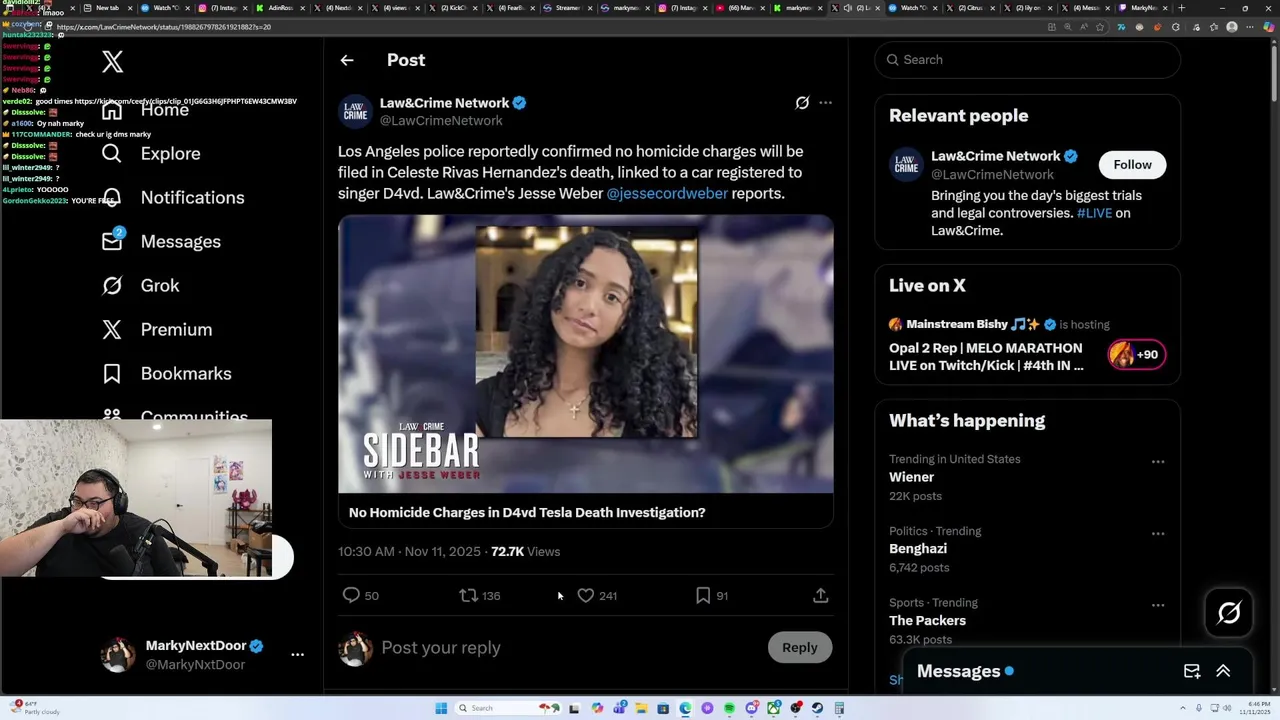This screenshot has width=1280, height=720.
Task: Click the reply box profile avatar
Action: click(355, 648)
